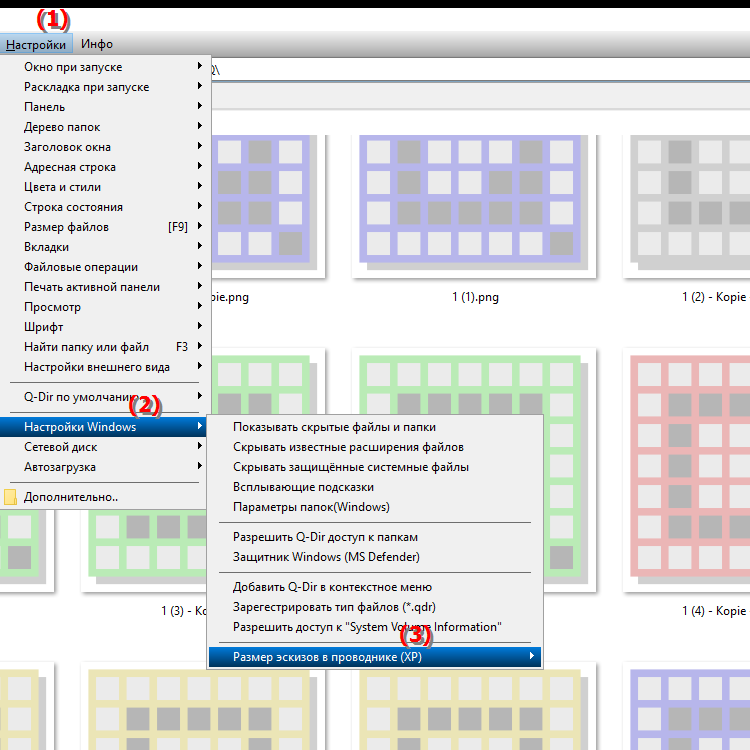Open the Файловые операции submenu

(106, 267)
